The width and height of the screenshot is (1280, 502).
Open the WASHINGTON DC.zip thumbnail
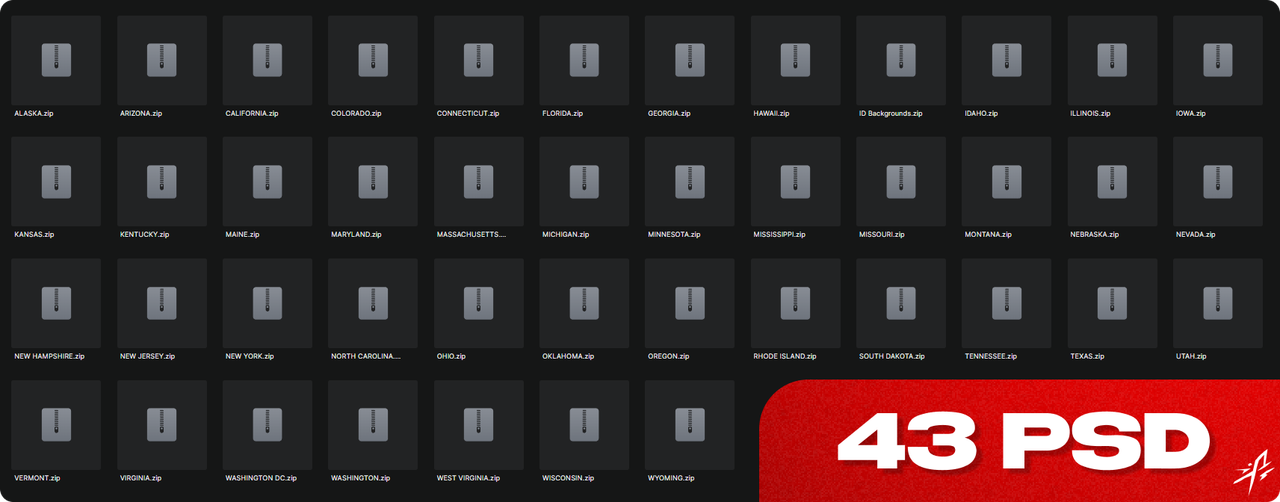click(x=267, y=425)
